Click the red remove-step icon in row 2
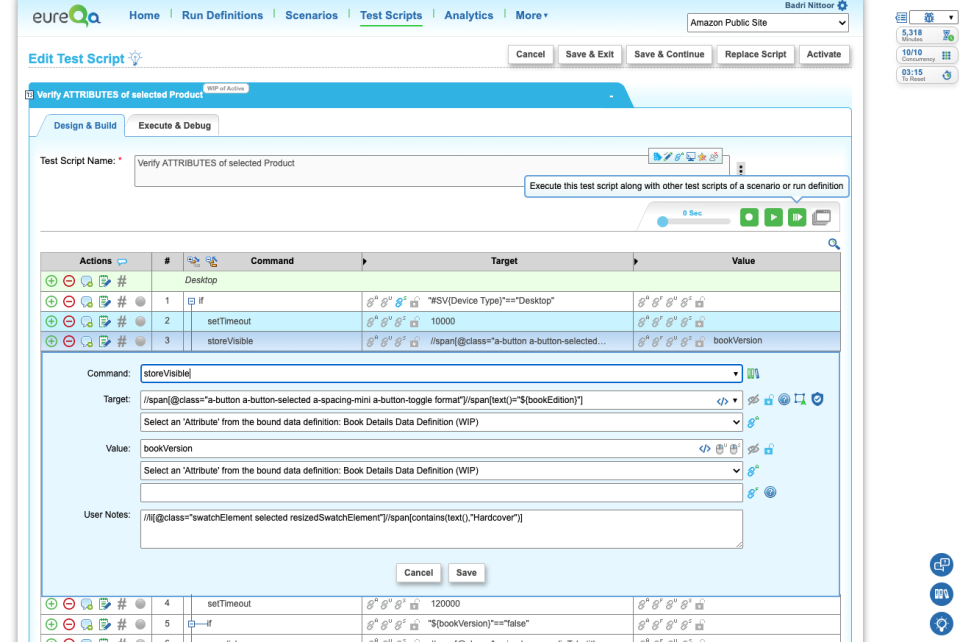The width and height of the screenshot is (960, 642). (69, 321)
